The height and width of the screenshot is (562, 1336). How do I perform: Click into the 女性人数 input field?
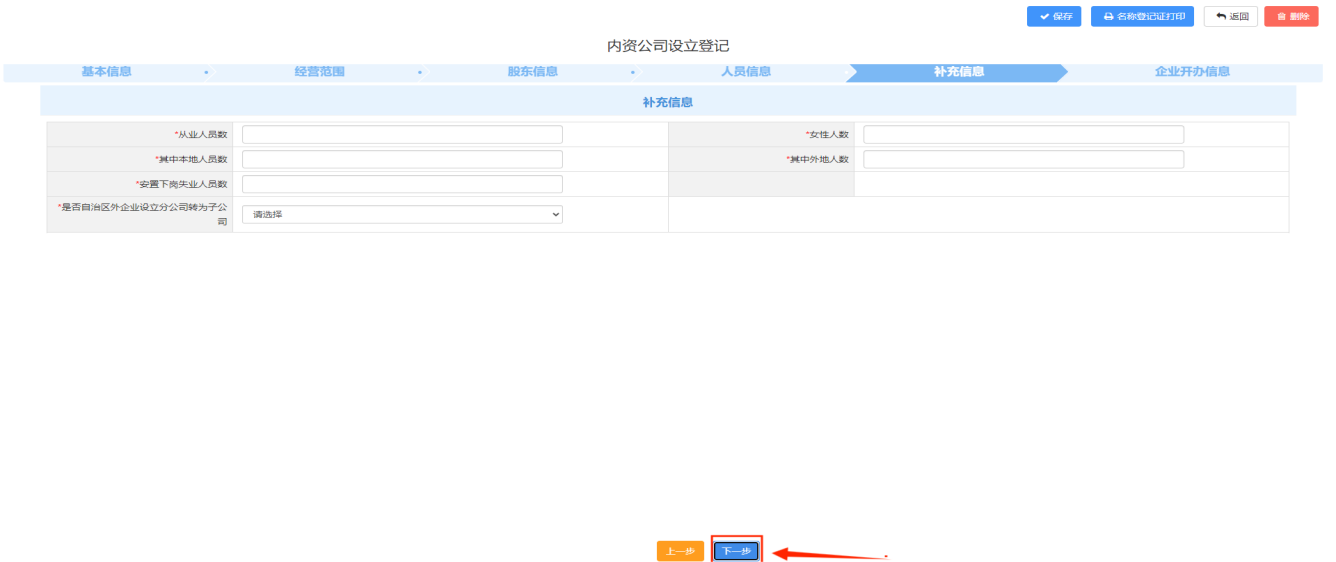(x=1023, y=134)
